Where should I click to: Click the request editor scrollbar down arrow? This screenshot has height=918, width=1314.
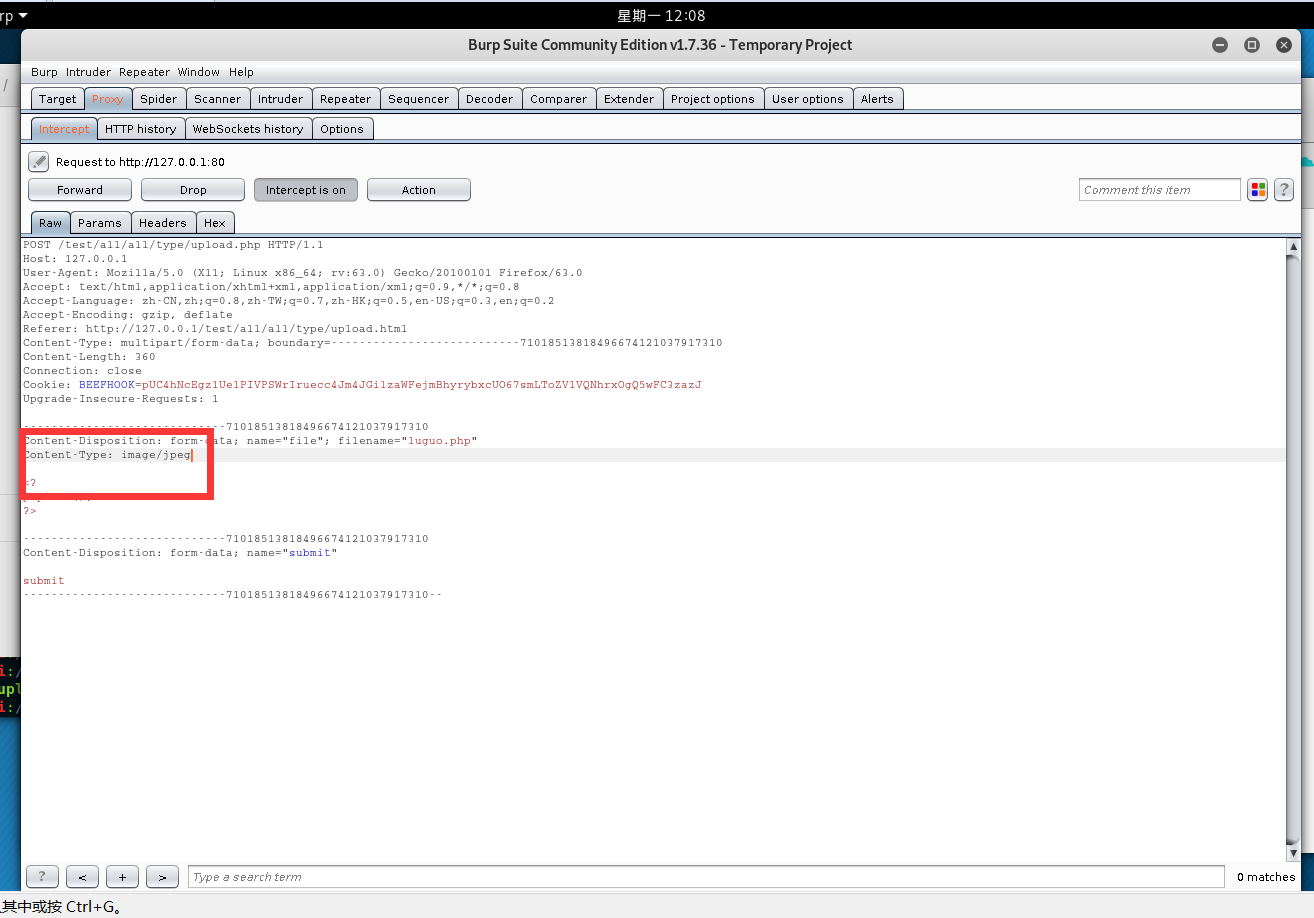(x=1293, y=853)
